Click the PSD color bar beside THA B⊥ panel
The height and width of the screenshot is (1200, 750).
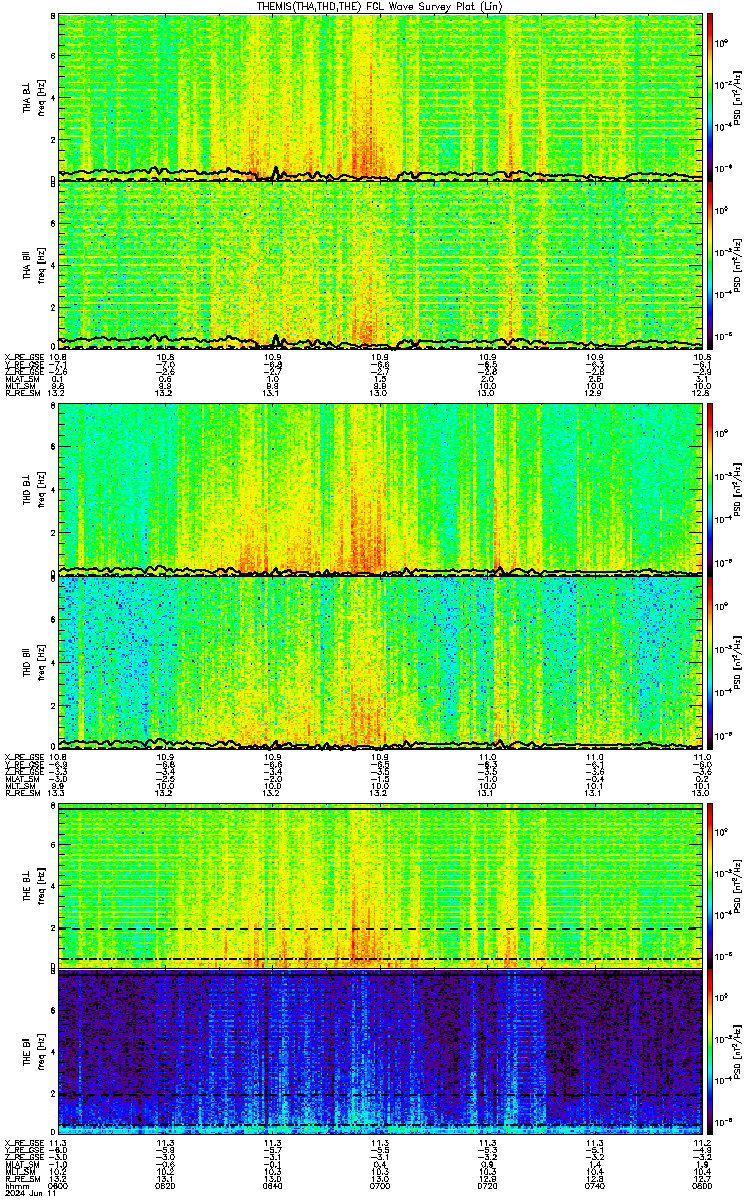pos(710,96)
